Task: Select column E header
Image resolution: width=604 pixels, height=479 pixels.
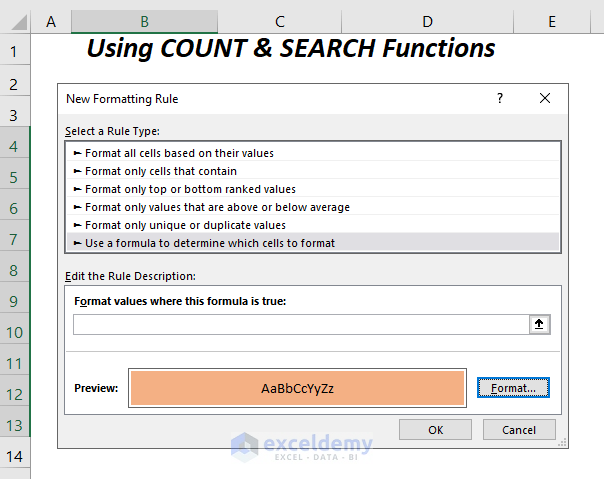Action: tap(551, 20)
